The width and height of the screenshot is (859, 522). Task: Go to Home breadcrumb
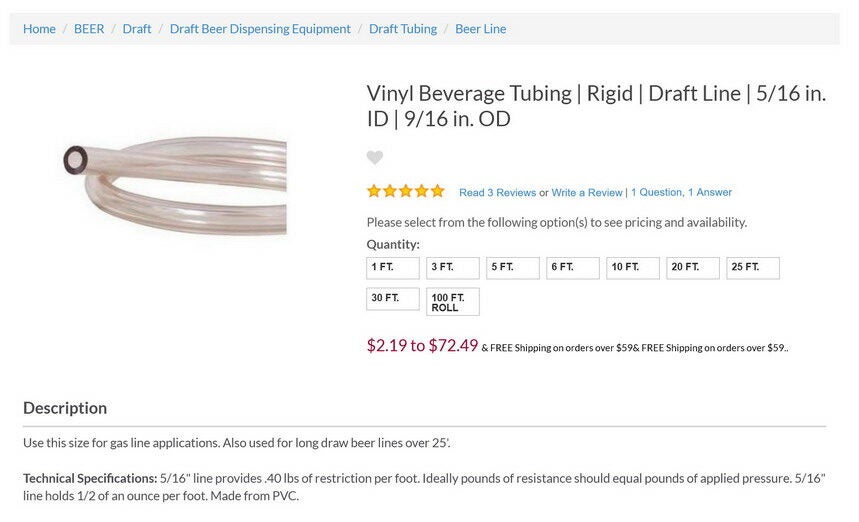tap(39, 29)
